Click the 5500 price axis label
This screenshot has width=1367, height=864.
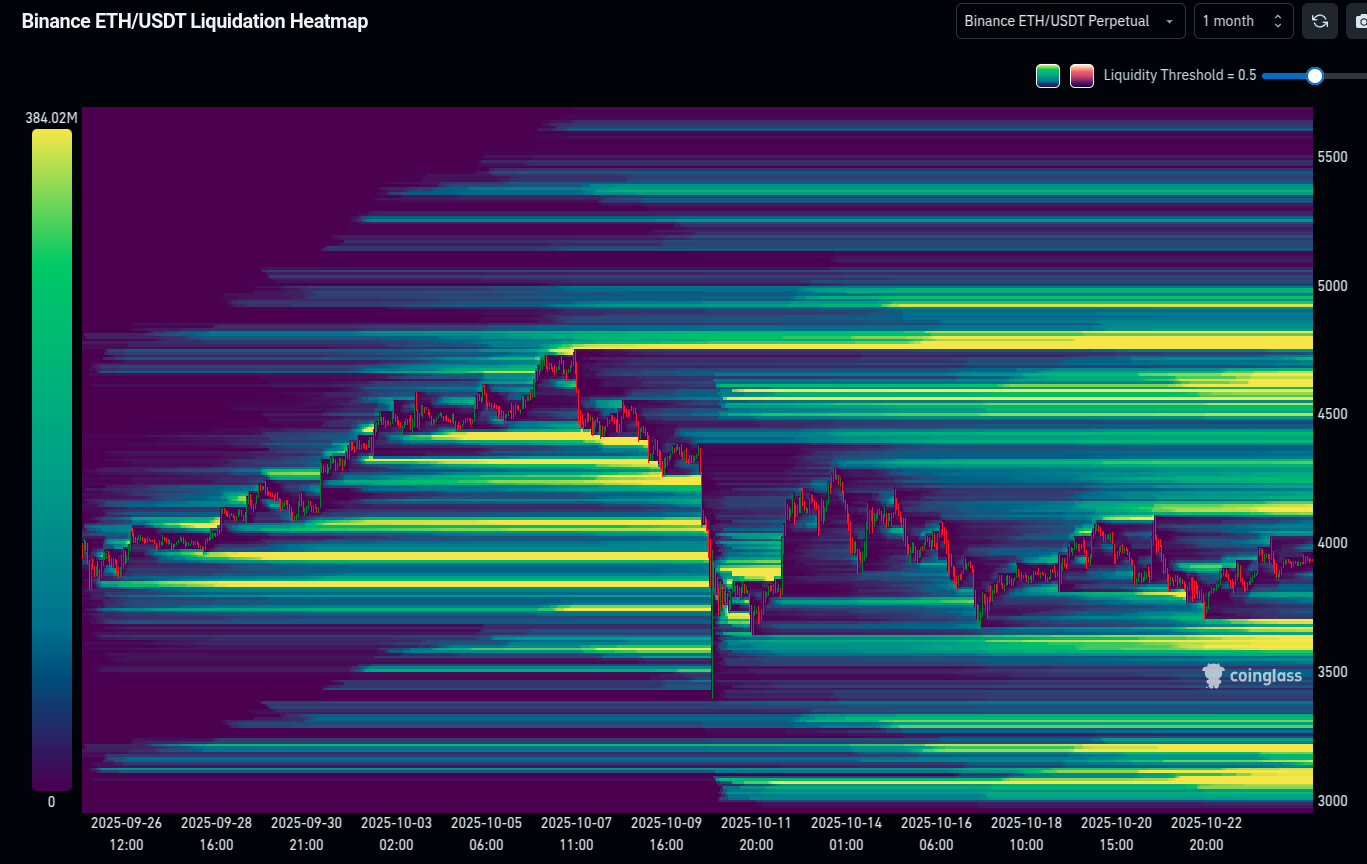(1333, 157)
